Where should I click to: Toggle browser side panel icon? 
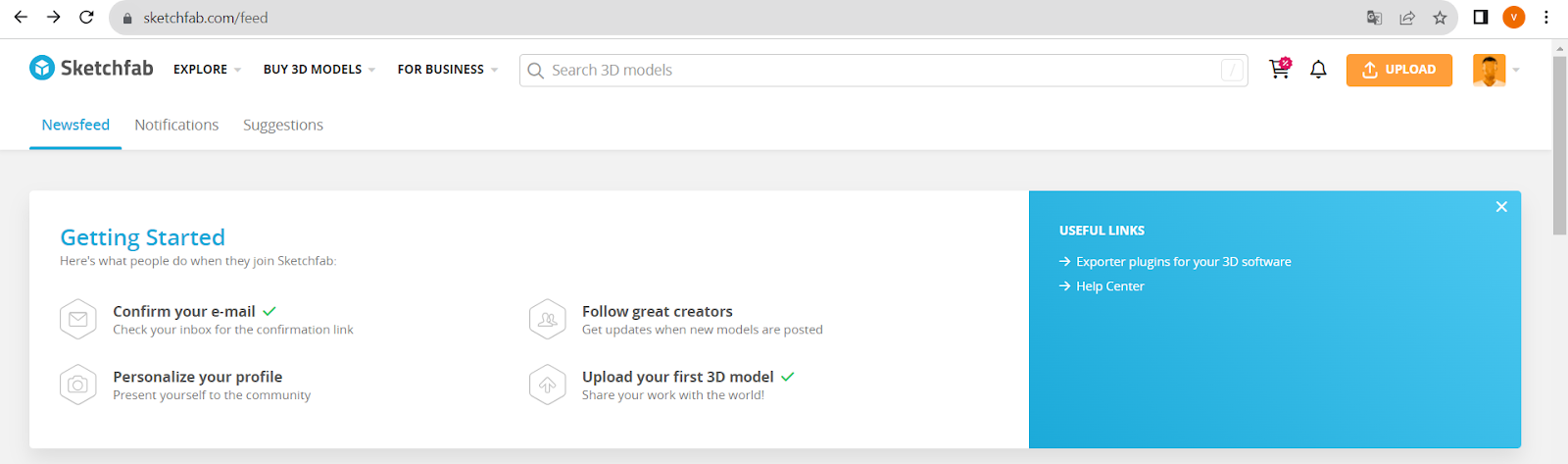(1481, 17)
